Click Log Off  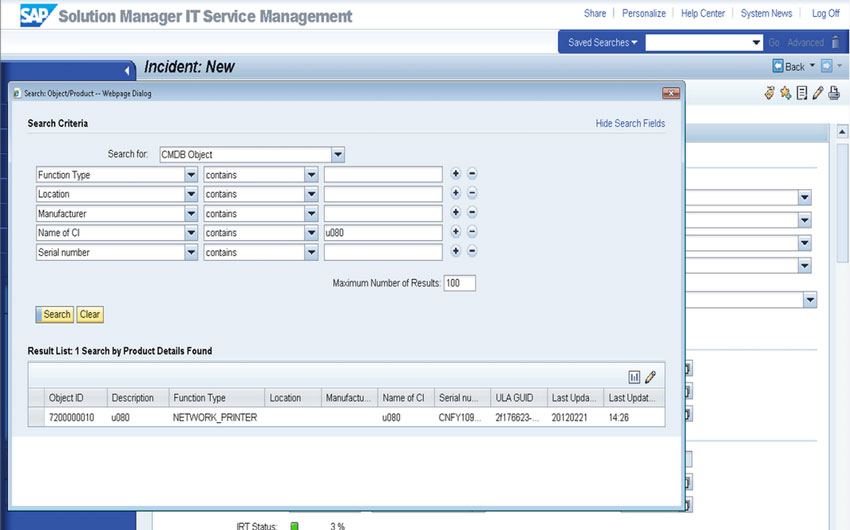point(825,14)
